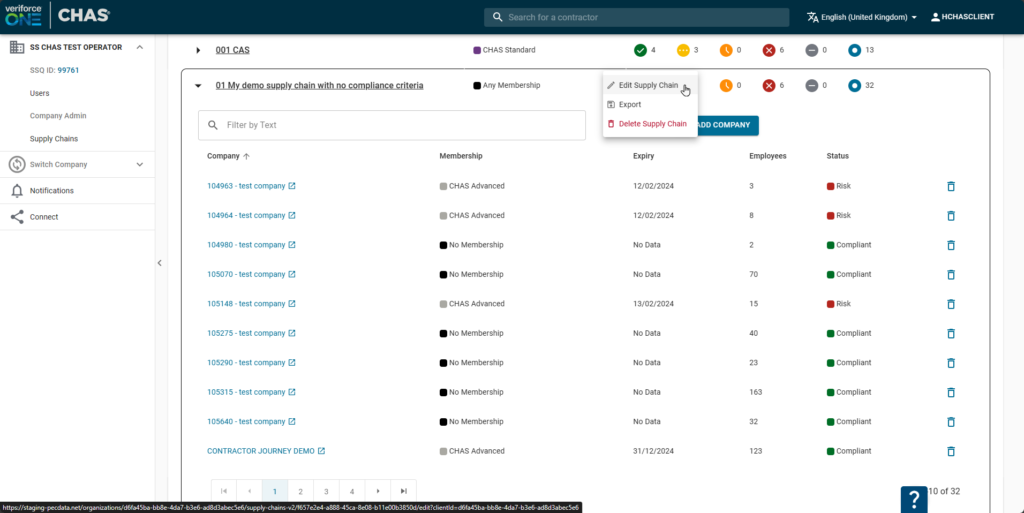1024x513 pixels.
Task: Delete row 105640 - test company
Action: [951, 422]
